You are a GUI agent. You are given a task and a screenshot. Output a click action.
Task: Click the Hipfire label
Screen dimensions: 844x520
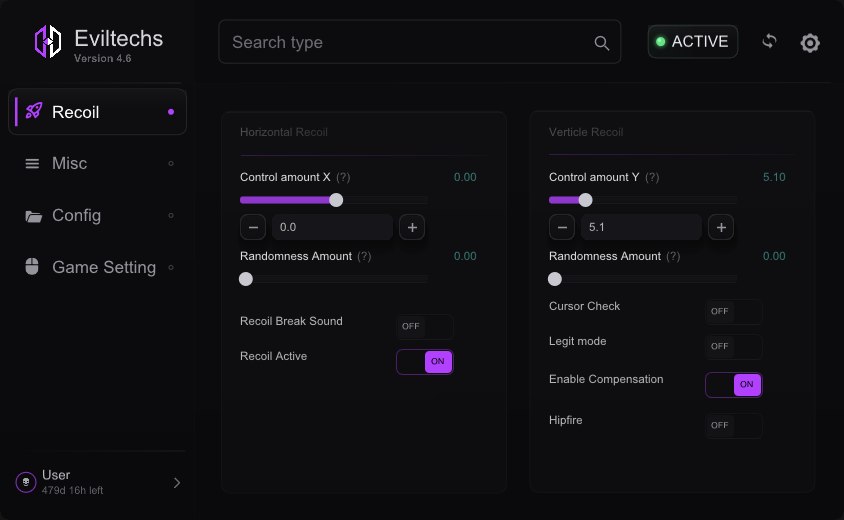tap(566, 420)
